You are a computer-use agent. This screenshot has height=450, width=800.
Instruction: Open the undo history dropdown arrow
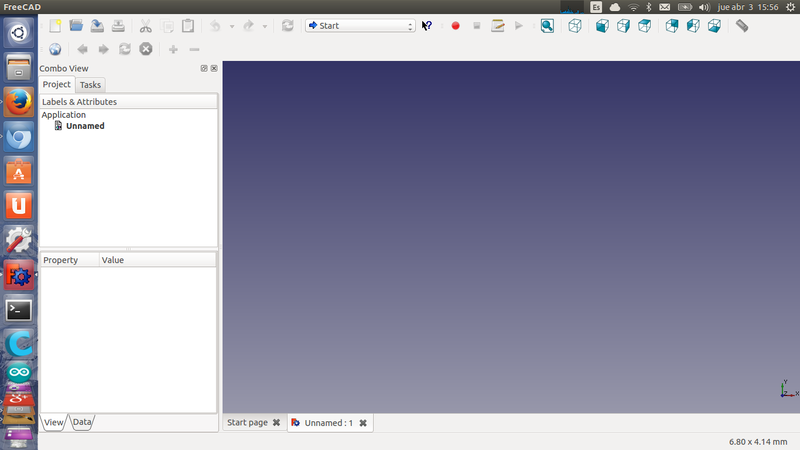coord(231,26)
